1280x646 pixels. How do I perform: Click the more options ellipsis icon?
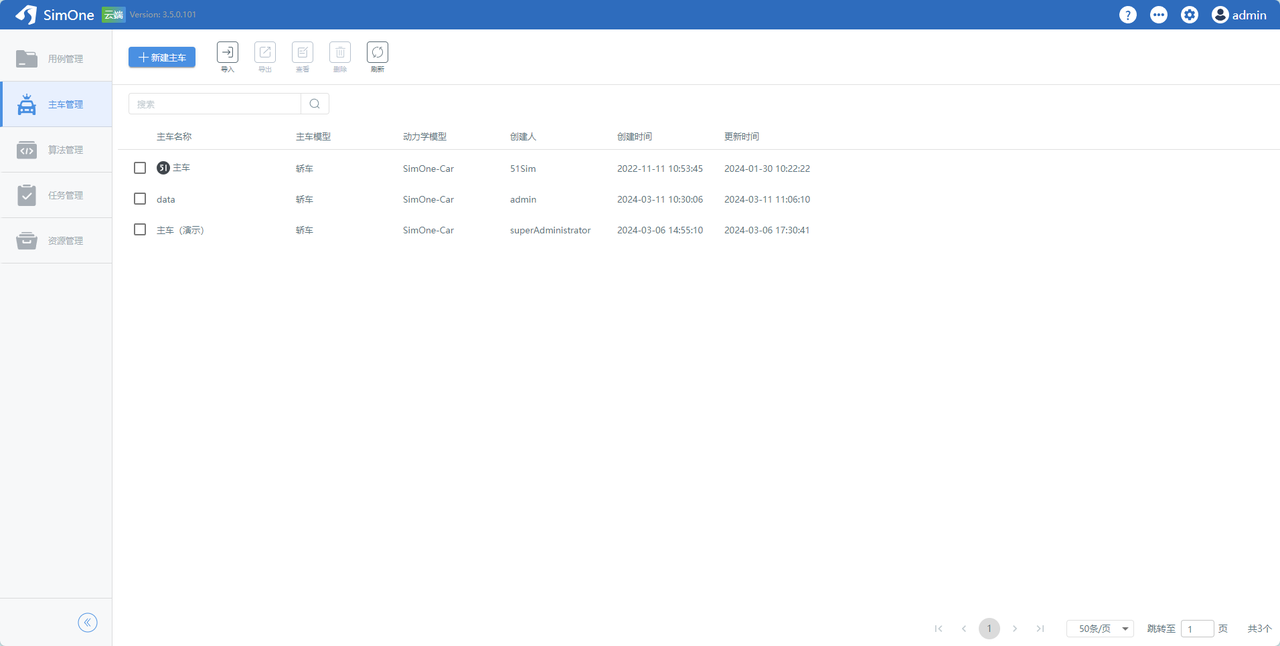pyautogui.click(x=1158, y=15)
